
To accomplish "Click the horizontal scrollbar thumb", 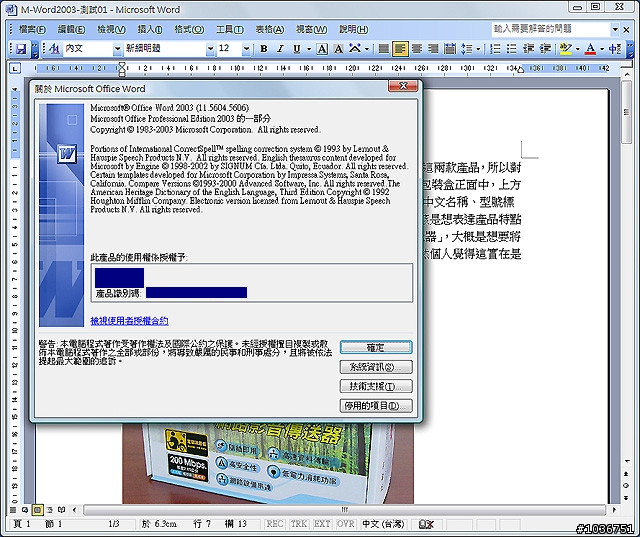I will tap(344, 510).
